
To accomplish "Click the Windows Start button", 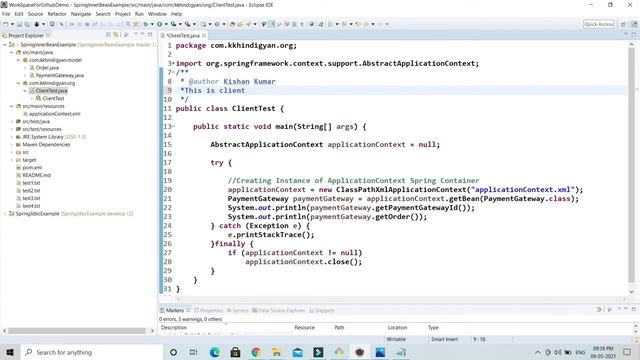I will tap(10, 352).
